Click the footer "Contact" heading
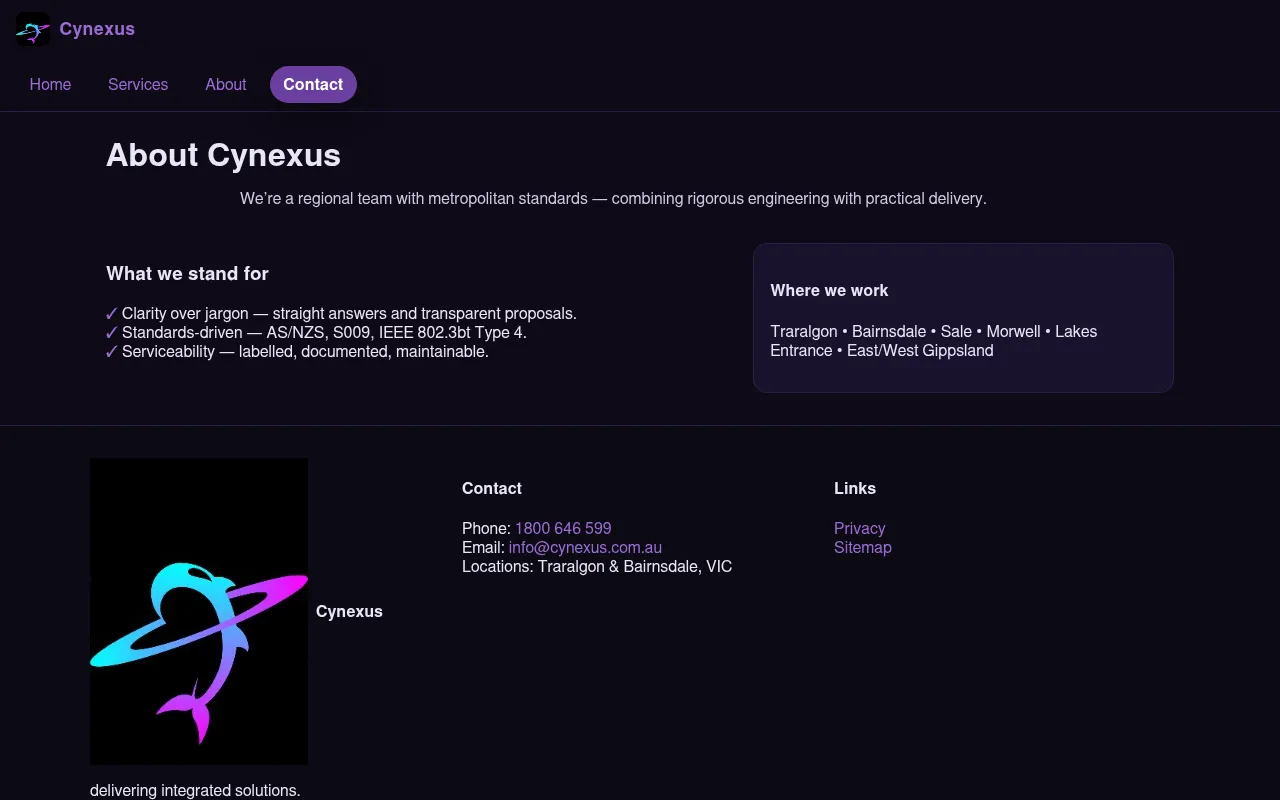Screen dimensions: 1280x800 [492, 488]
